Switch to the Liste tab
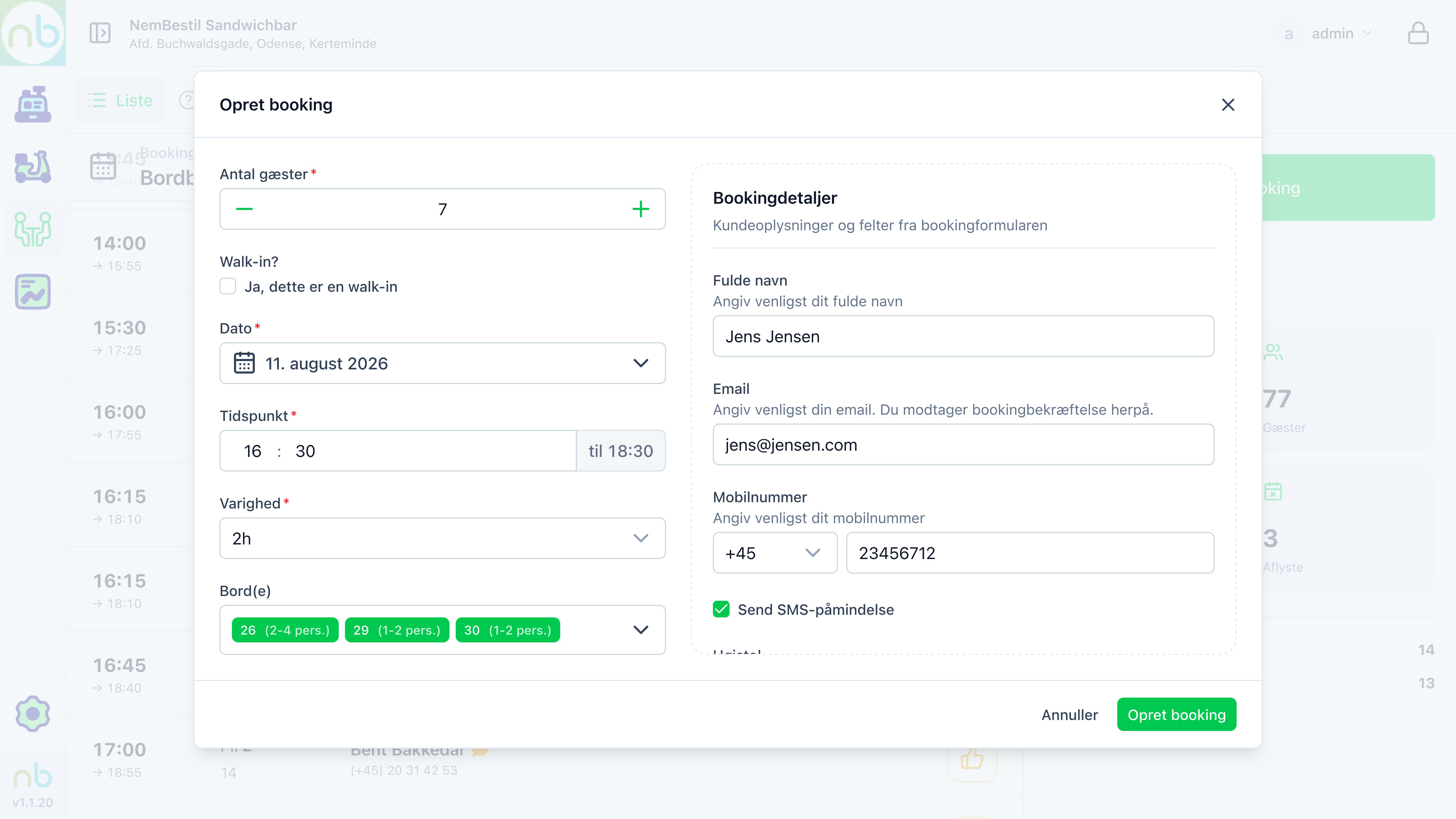Screen dimensions: 1456x819 (120, 101)
